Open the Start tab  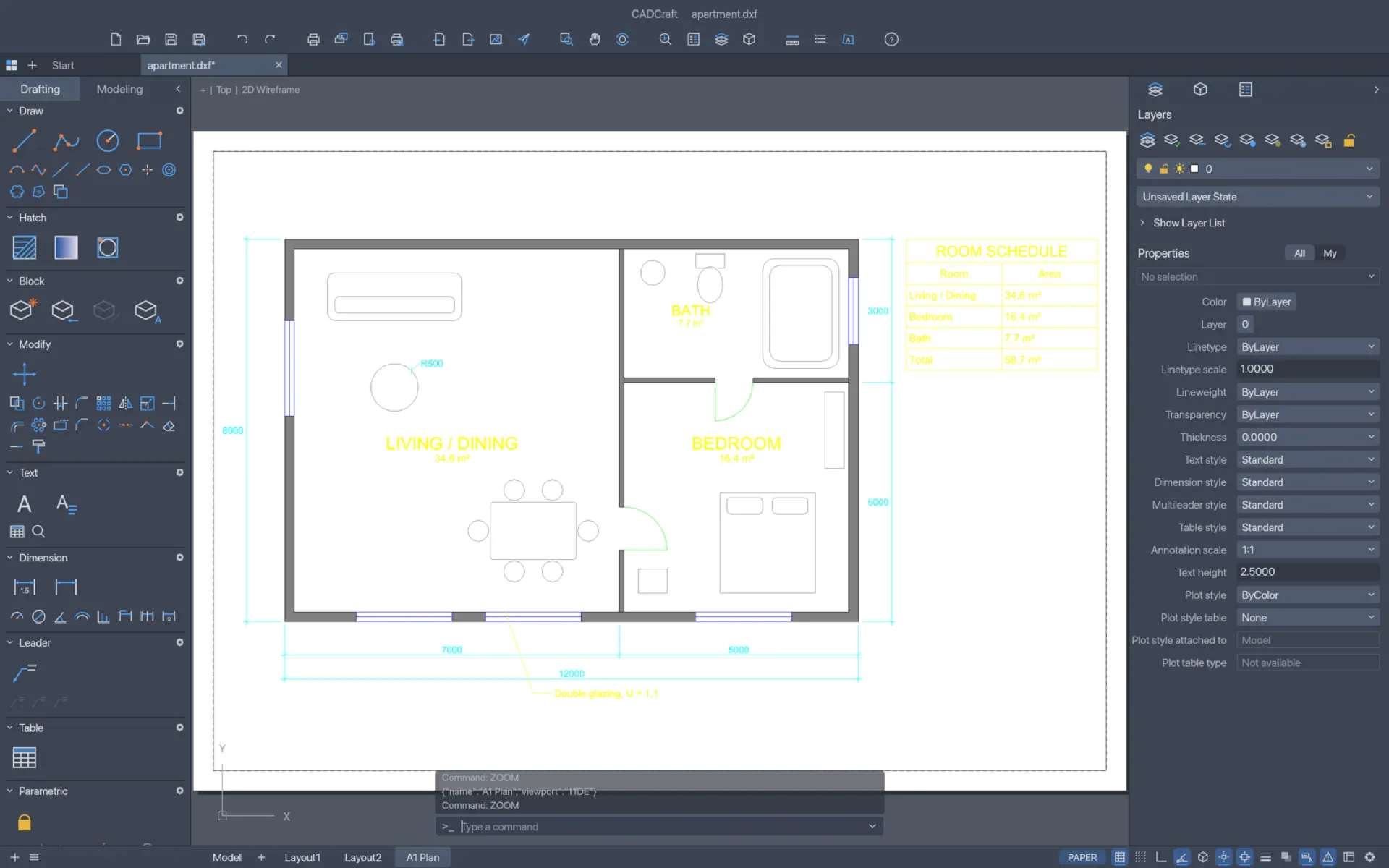coord(63,65)
